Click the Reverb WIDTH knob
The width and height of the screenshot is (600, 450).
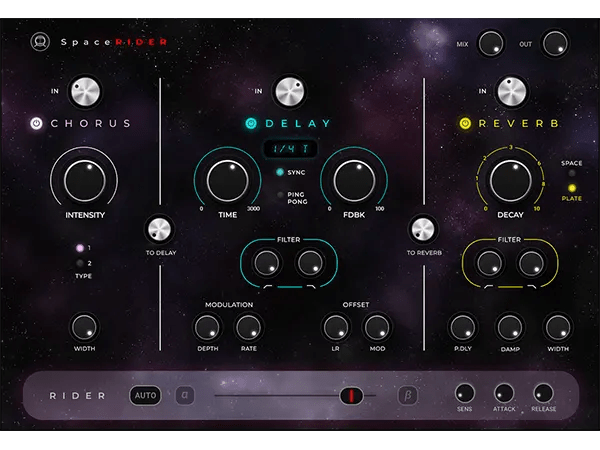558,328
